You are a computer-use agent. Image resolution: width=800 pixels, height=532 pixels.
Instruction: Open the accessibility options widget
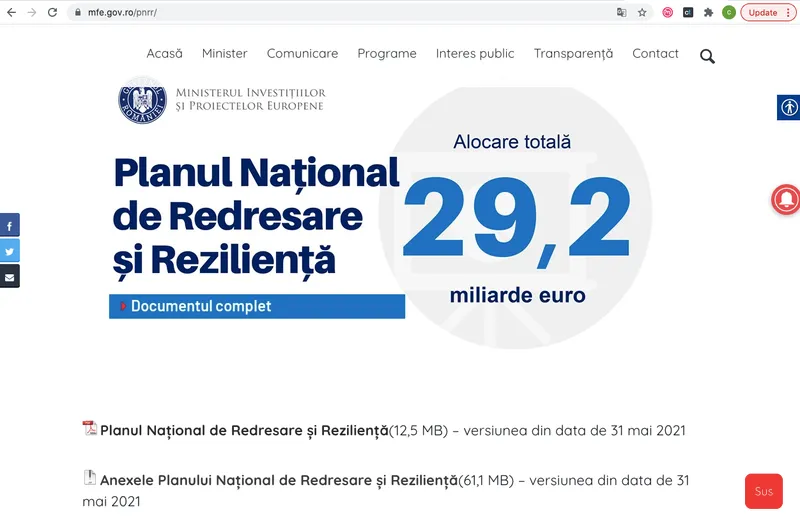pyautogui.click(x=788, y=107)
